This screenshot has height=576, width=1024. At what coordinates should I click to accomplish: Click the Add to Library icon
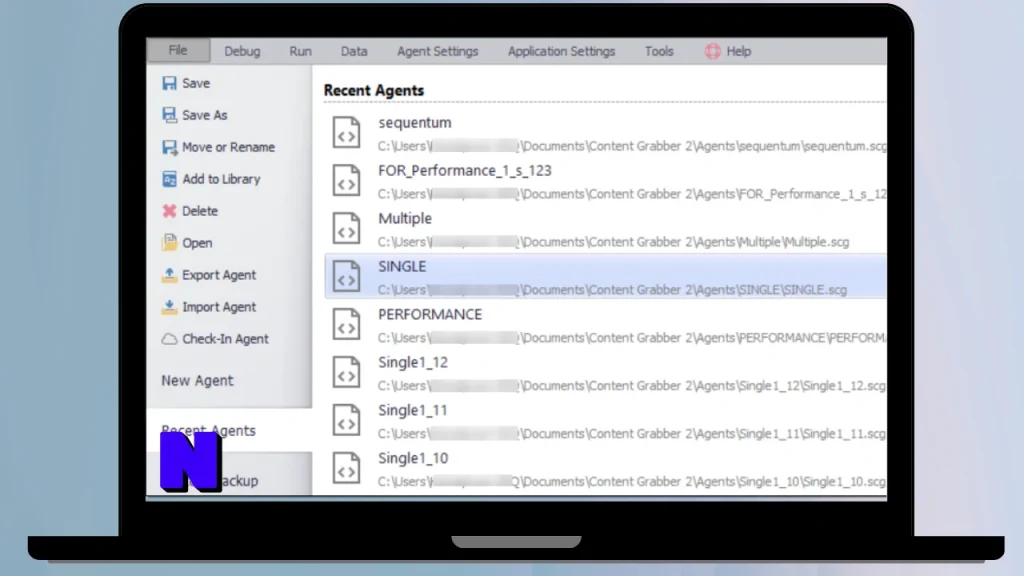169,179
